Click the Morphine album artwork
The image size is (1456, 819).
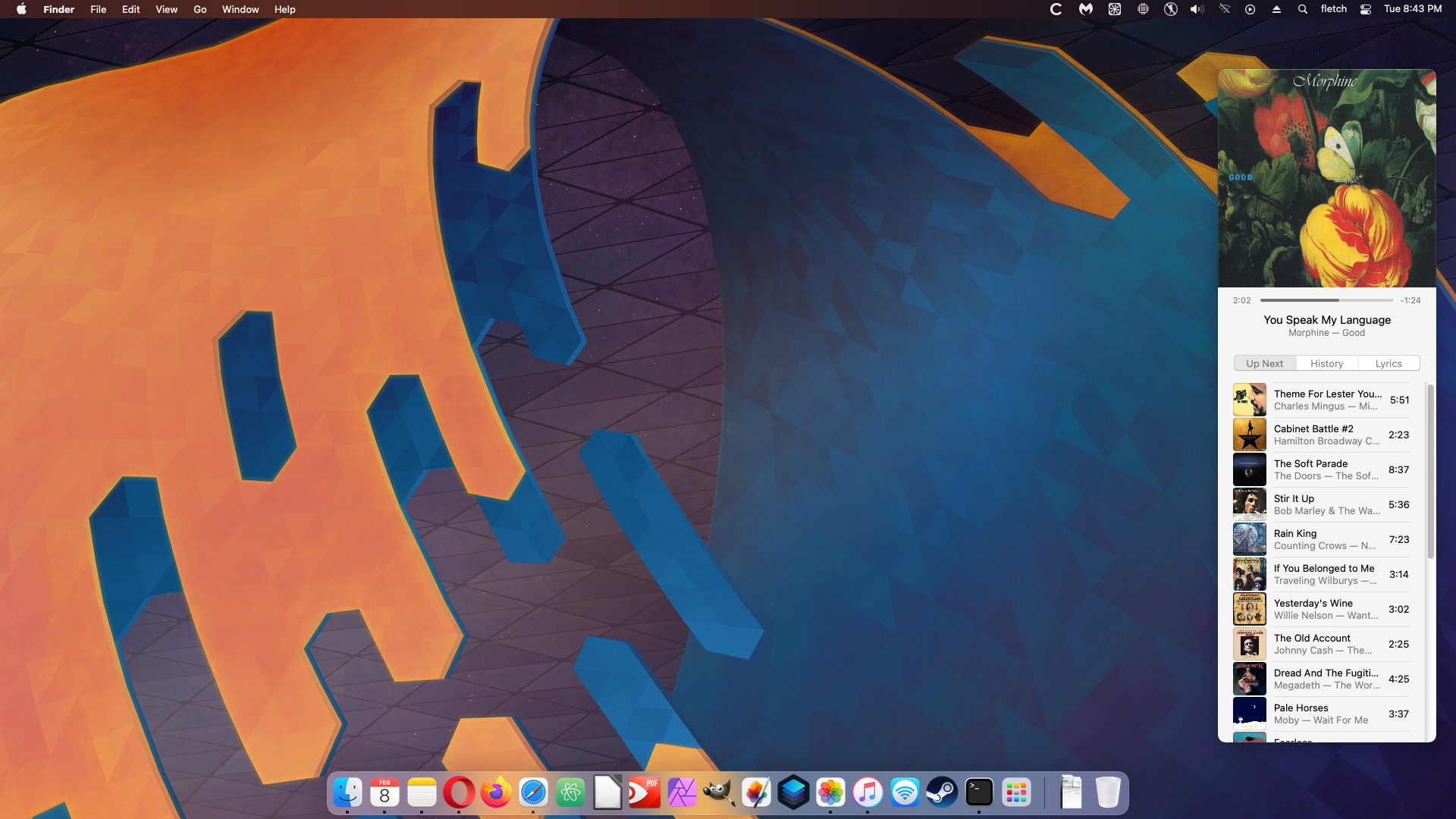tap(1326, 178)
